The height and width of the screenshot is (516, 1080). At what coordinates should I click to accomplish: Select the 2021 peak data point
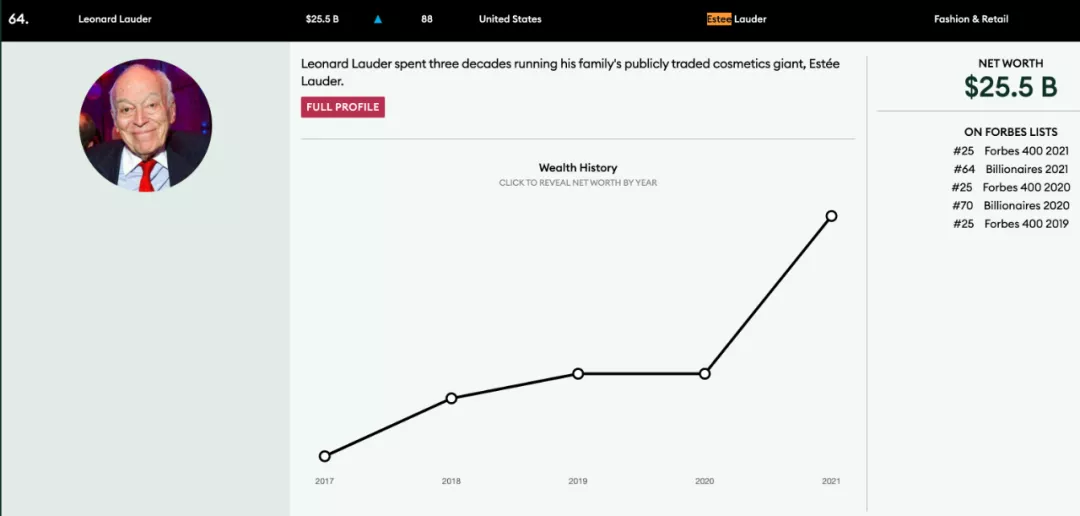[831, 216]
